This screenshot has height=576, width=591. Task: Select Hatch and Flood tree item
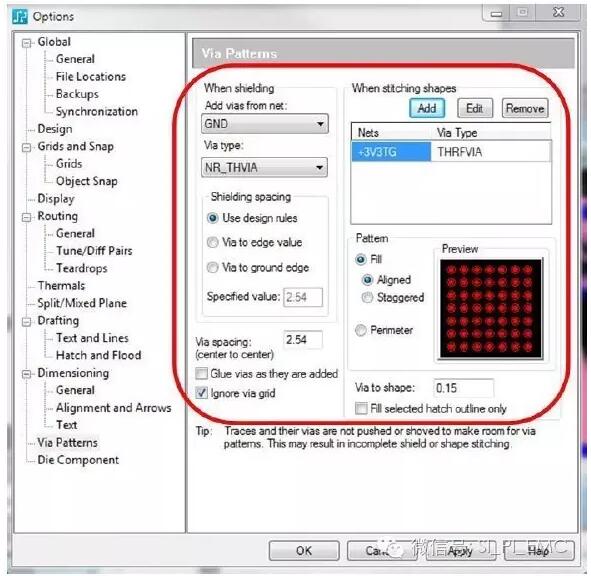click(x=99, y=355)
